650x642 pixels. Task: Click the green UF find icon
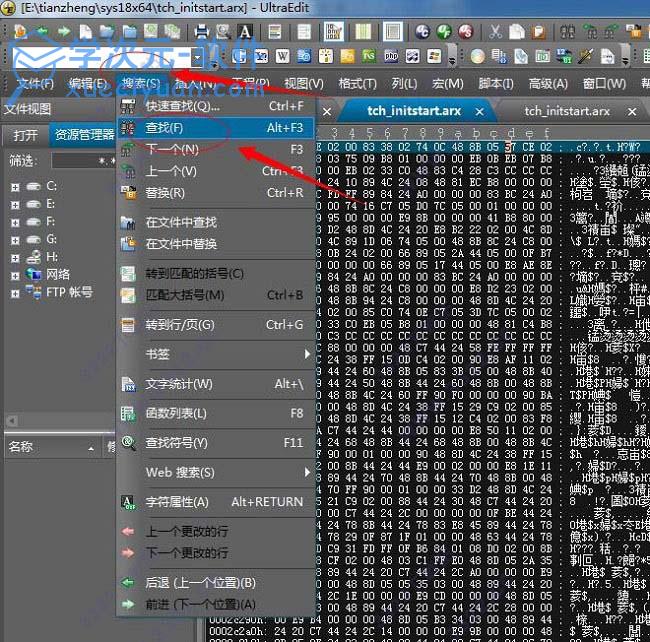point(444,31)
